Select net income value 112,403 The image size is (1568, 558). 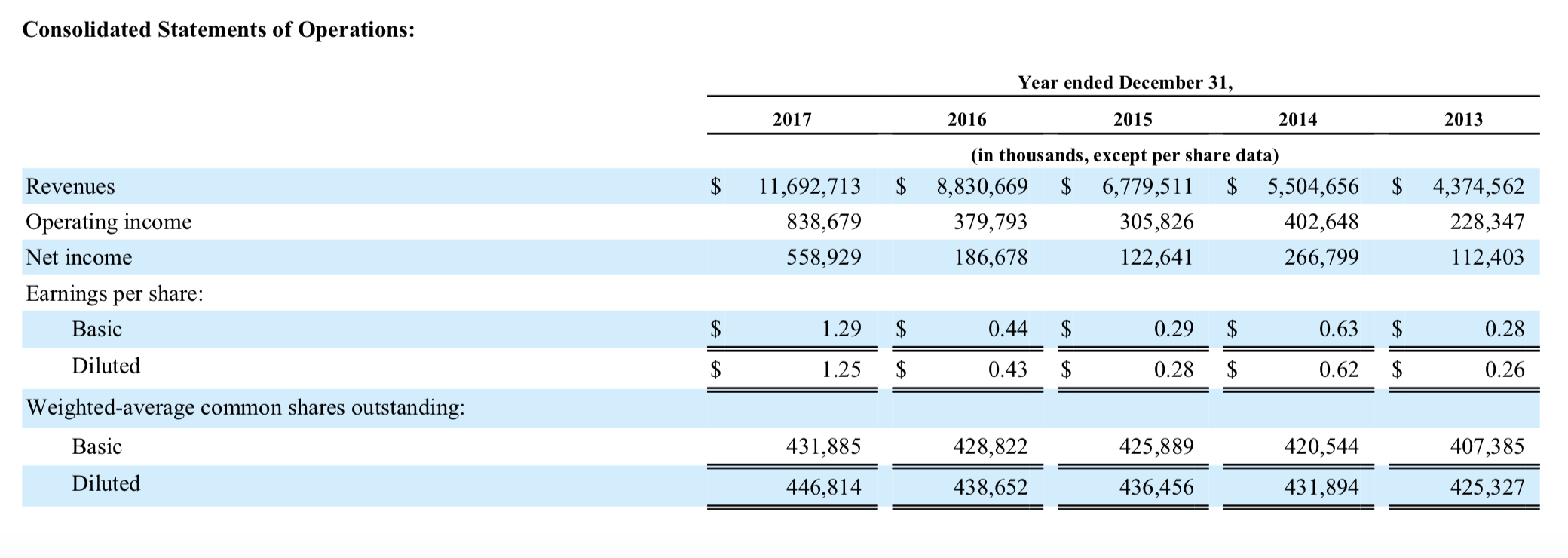point(1487,257)
